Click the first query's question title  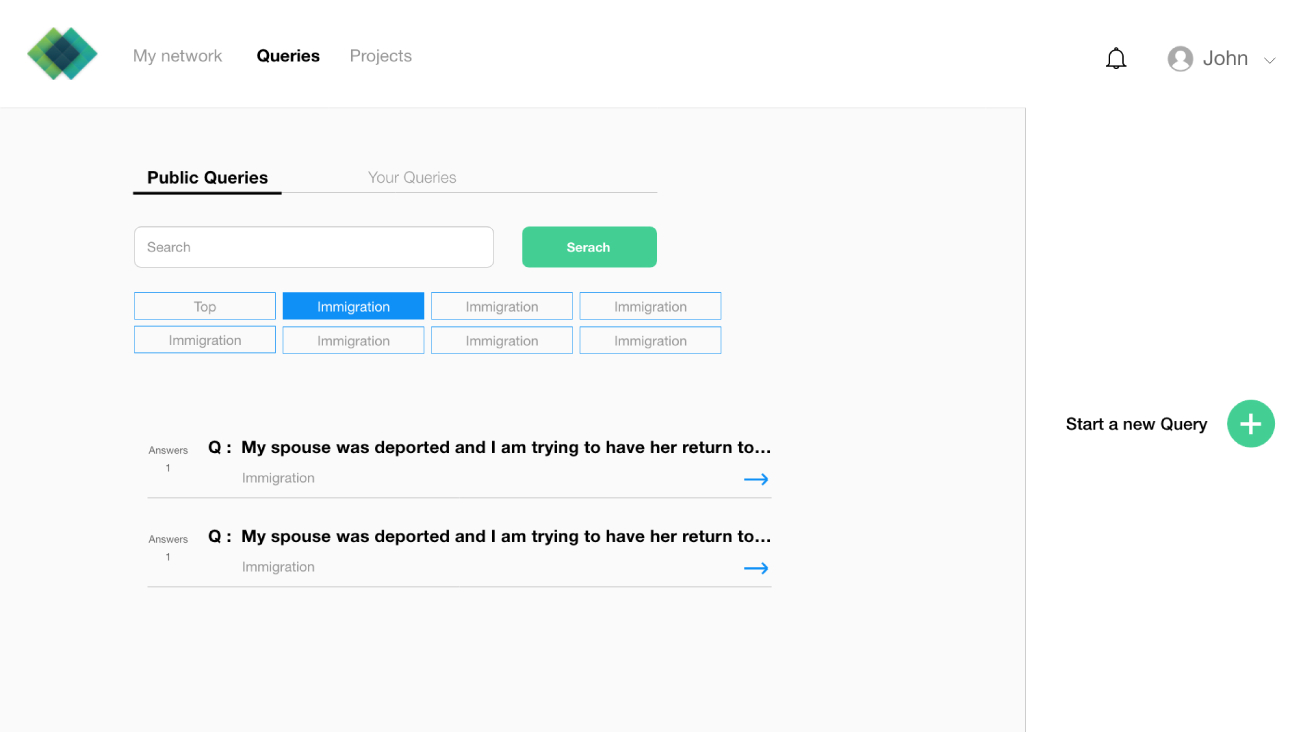[506, 447]
